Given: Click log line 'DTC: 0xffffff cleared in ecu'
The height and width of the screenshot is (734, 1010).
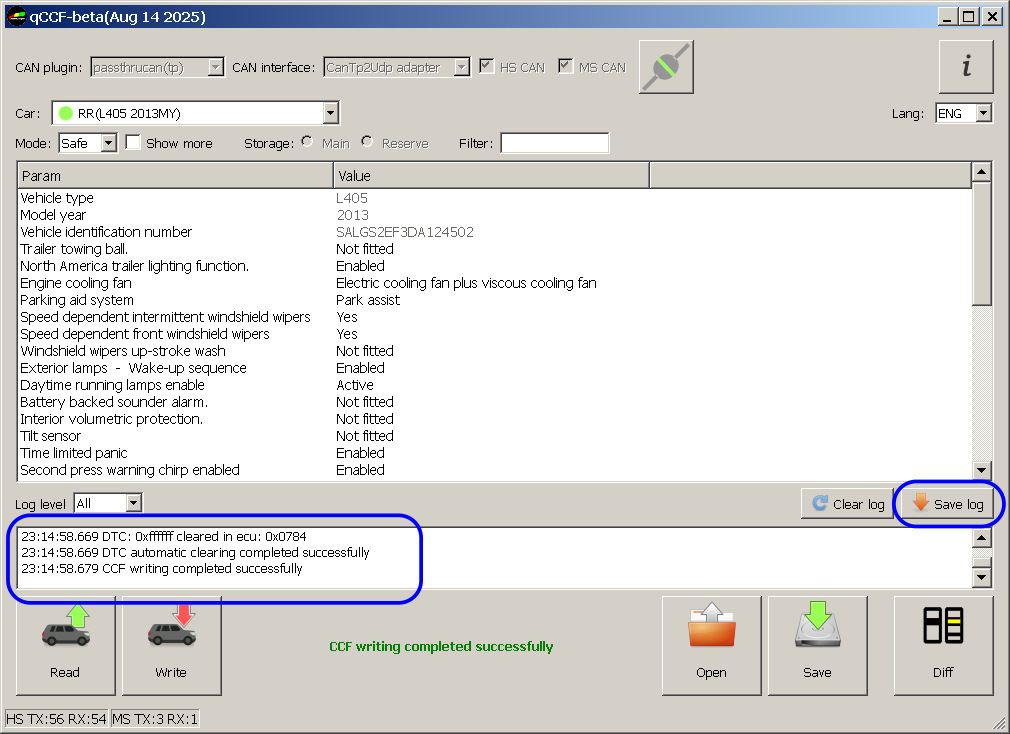Looking at the screenshot, I should pos(164,536).
